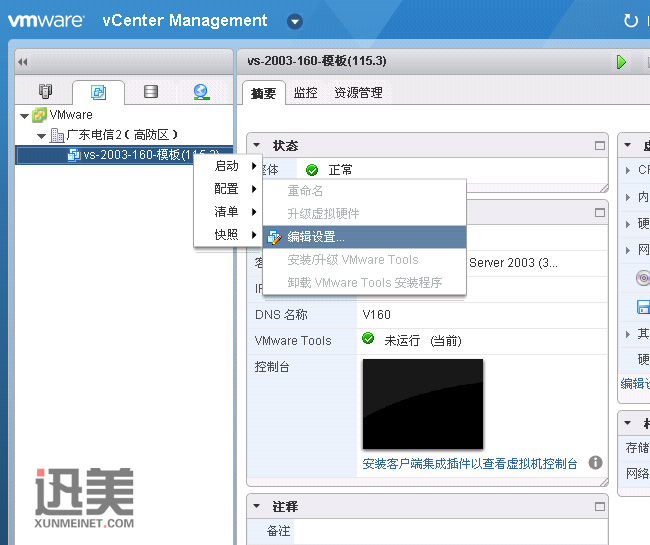Click the refresh icon in header
Image resolution: width=650 pixels, height=545 pixels.
tap(631, 20)
